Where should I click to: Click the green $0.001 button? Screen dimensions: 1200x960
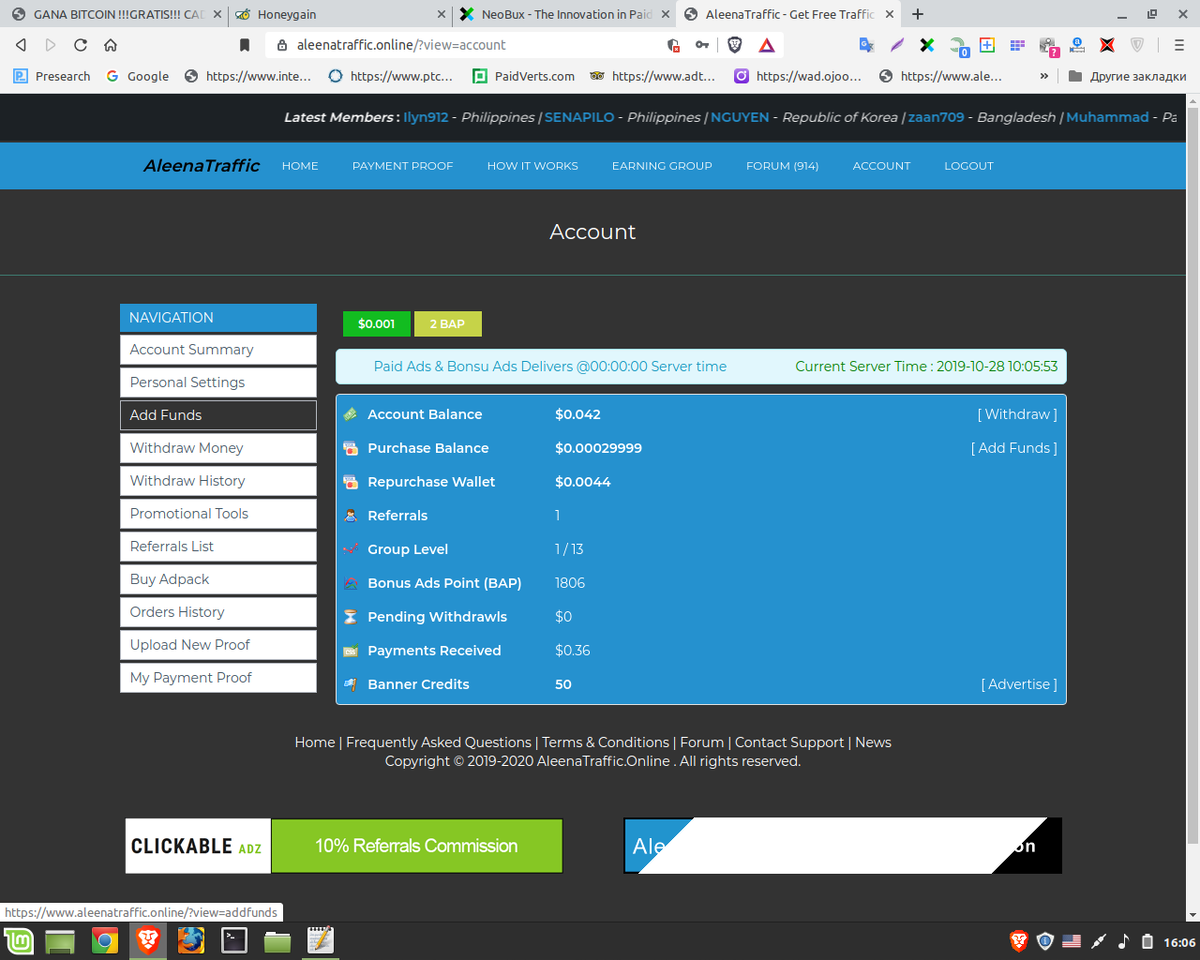[x=377, y=324]
